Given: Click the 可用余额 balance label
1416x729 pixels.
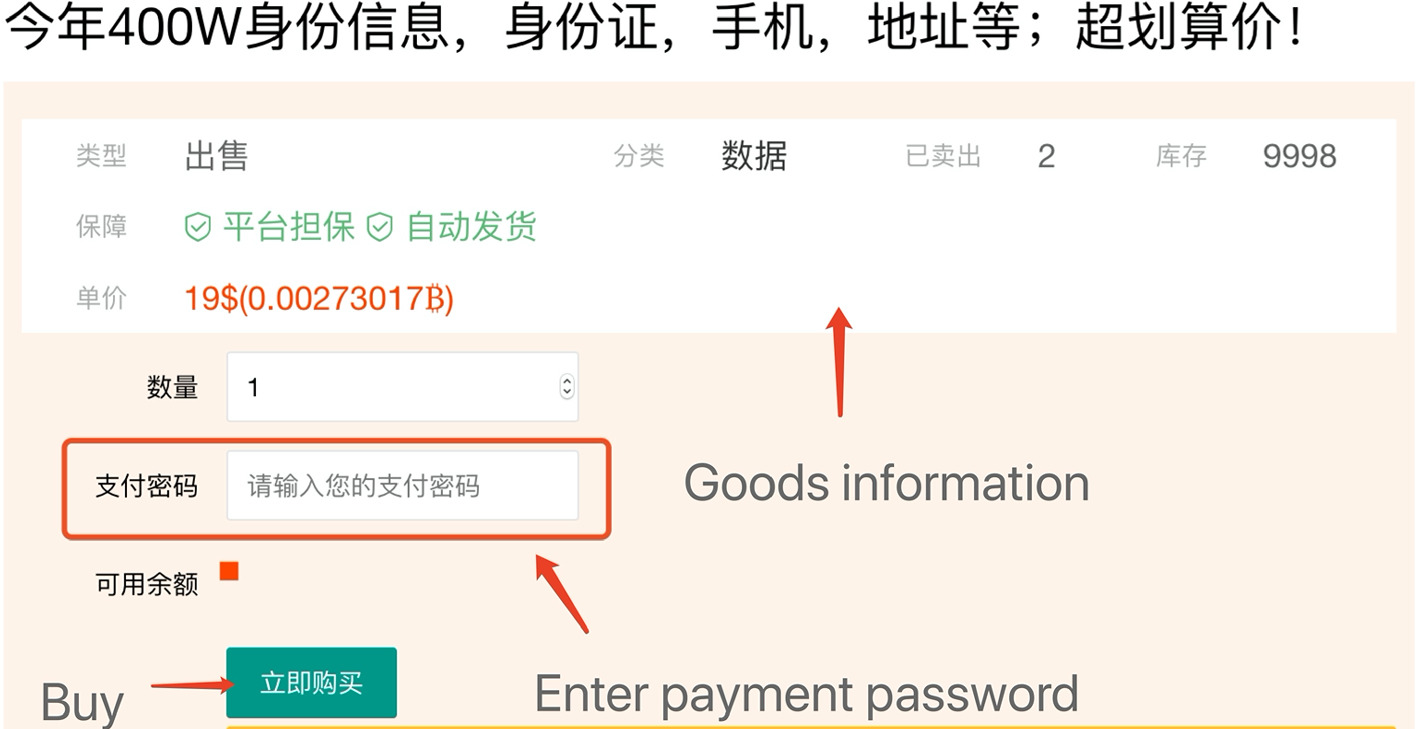Looking at the screenshot, I should point(146,584).
